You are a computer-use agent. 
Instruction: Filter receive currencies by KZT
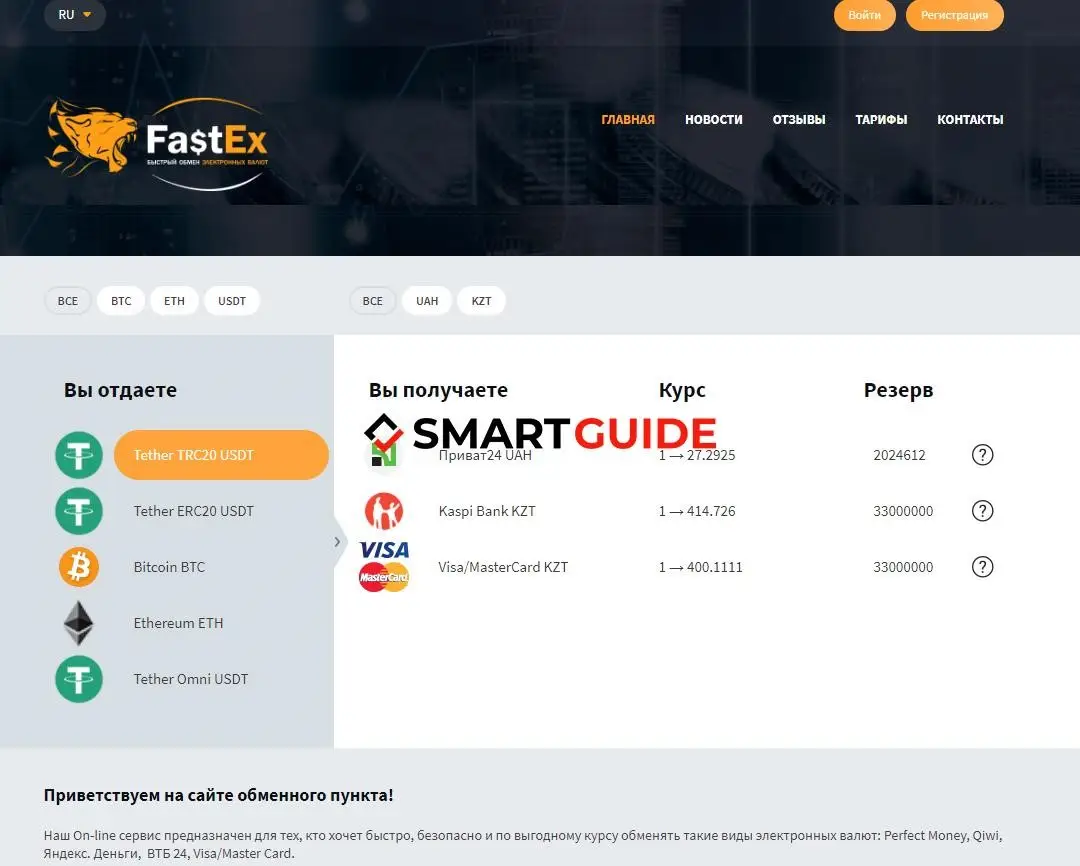[481, 301]
